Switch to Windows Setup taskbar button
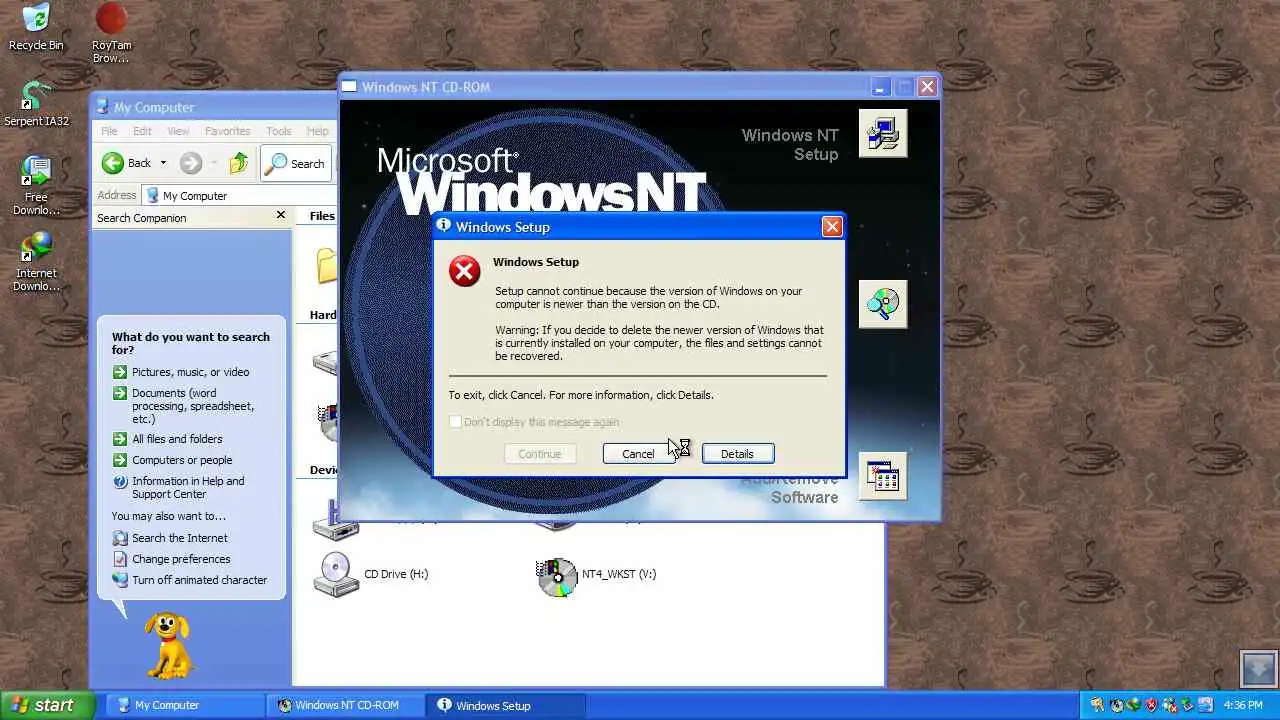Screen dimensions: 1280x720 pos(506,705)
